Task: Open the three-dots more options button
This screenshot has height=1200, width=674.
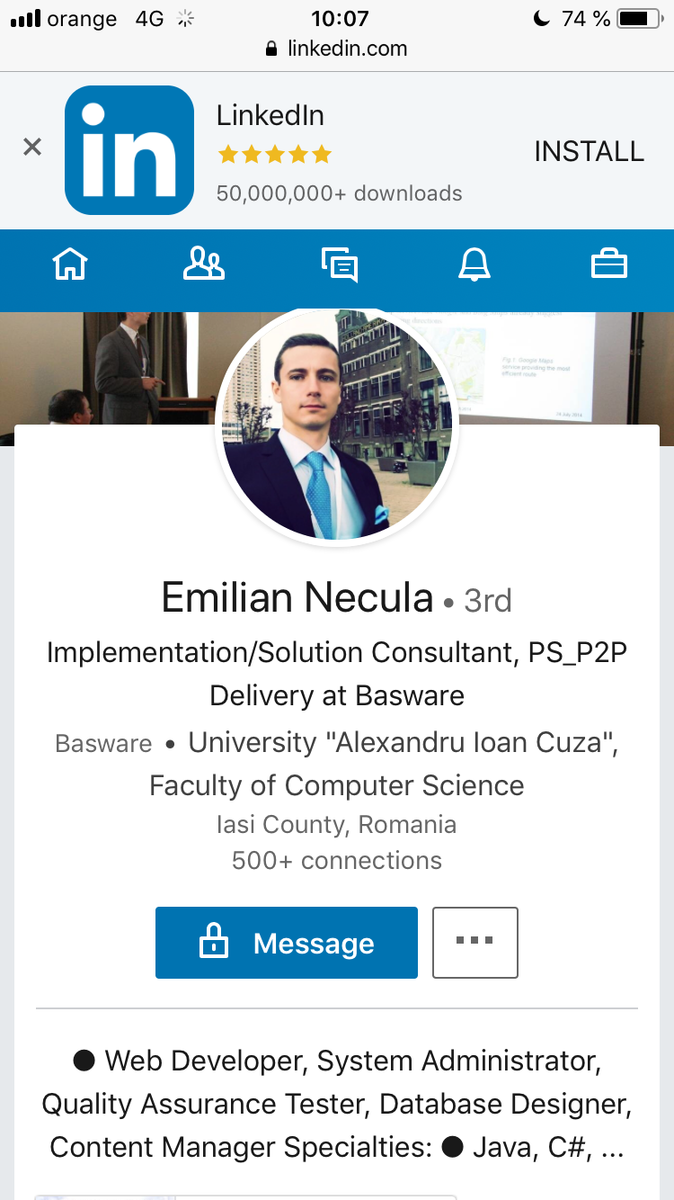Action: click(475, 942)
